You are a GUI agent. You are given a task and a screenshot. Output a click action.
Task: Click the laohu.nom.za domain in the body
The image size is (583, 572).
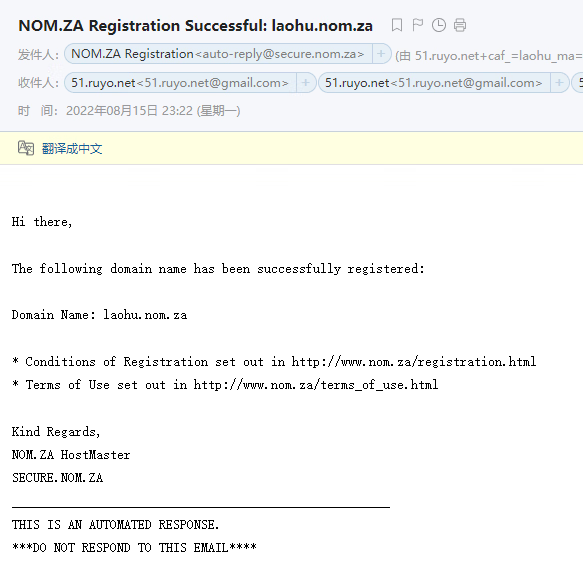(x=145, y=315)
